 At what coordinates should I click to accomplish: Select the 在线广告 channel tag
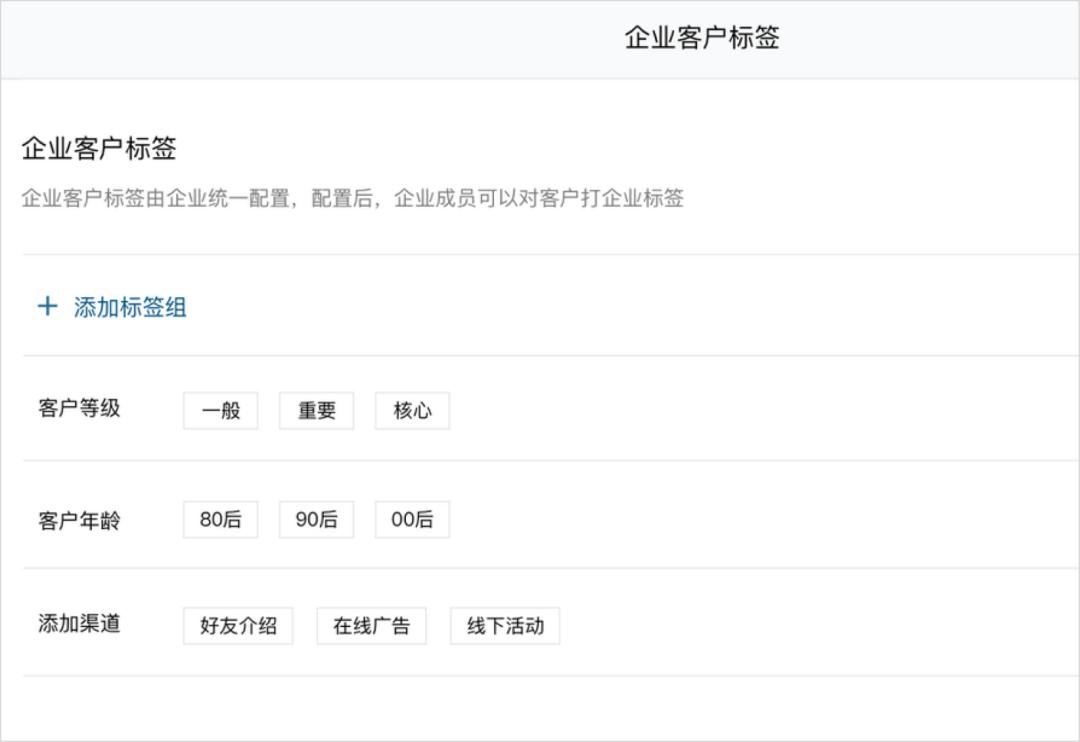tap(371, 626)
